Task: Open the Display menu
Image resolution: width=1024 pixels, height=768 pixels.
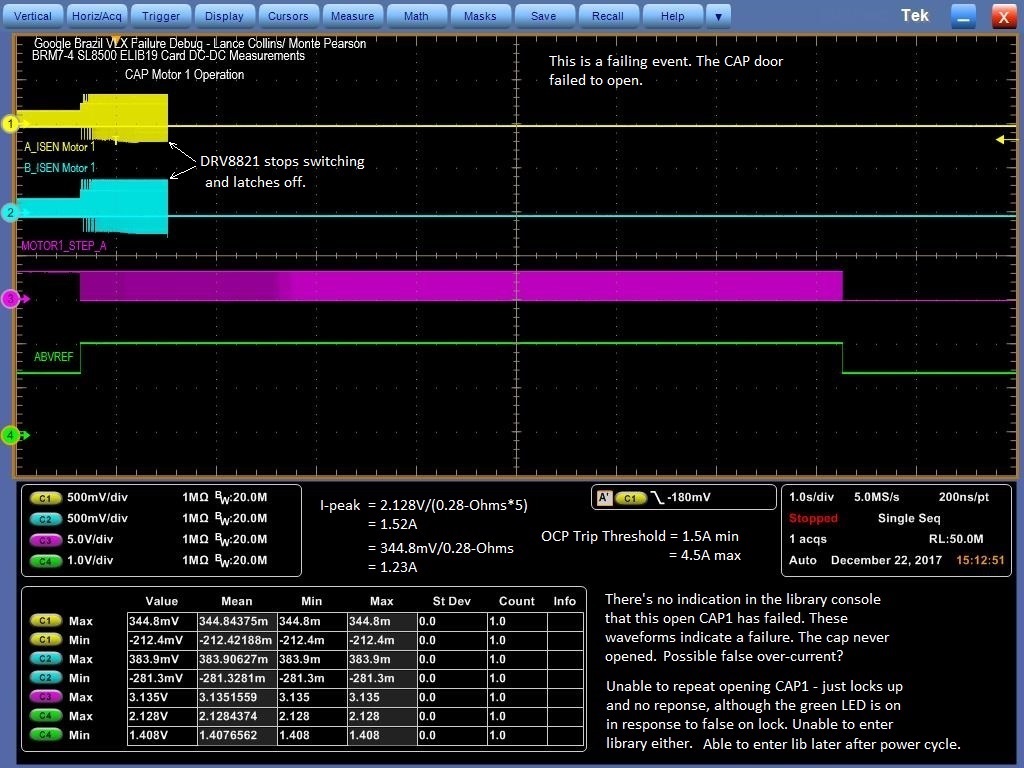Action: 224,16
